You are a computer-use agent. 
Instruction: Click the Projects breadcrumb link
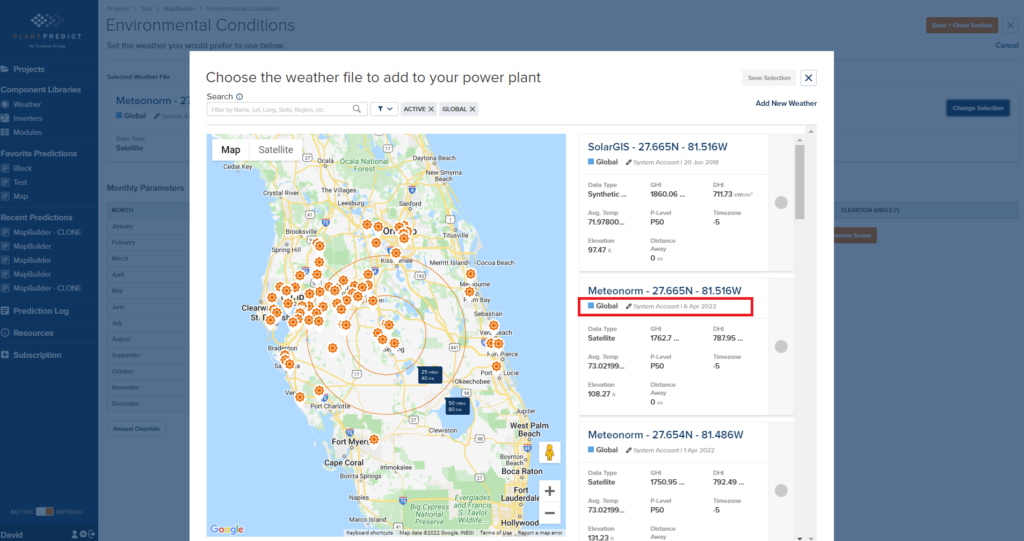click(x=118, y=8)
